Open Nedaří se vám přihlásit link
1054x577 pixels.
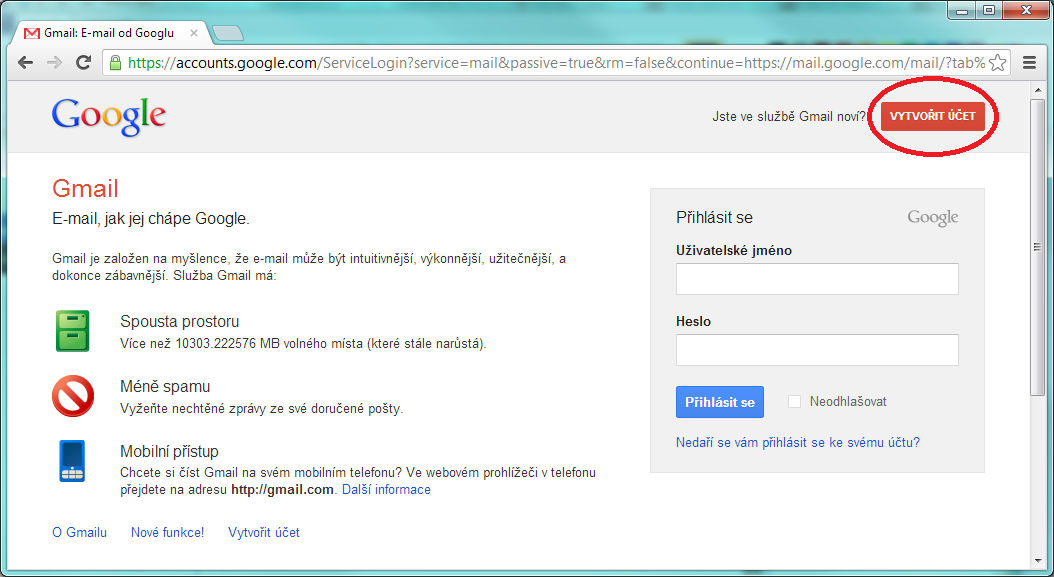[798, 443]
